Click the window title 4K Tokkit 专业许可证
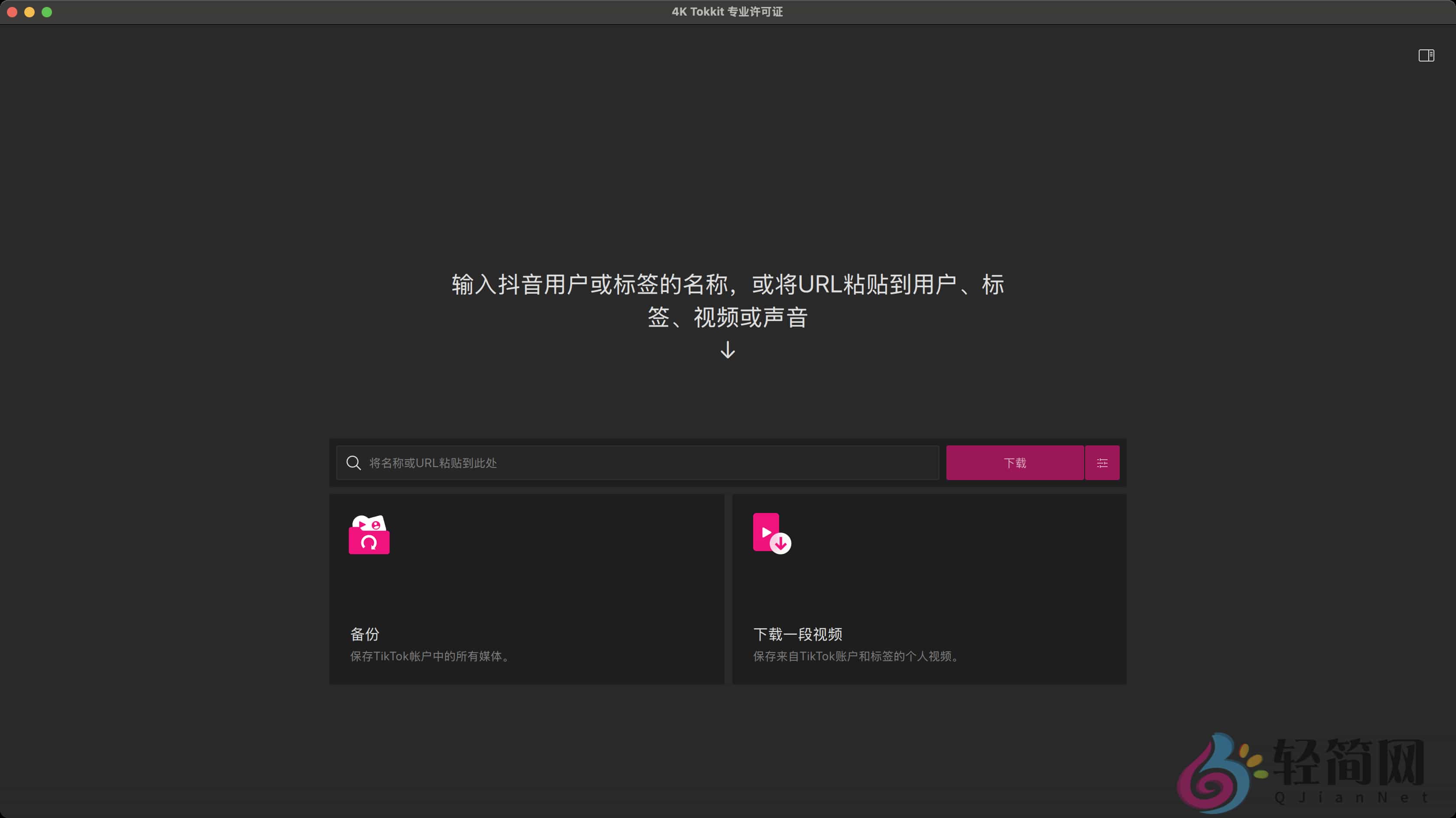This screenshot has height=818, width=1456. [x=727, y=11]
